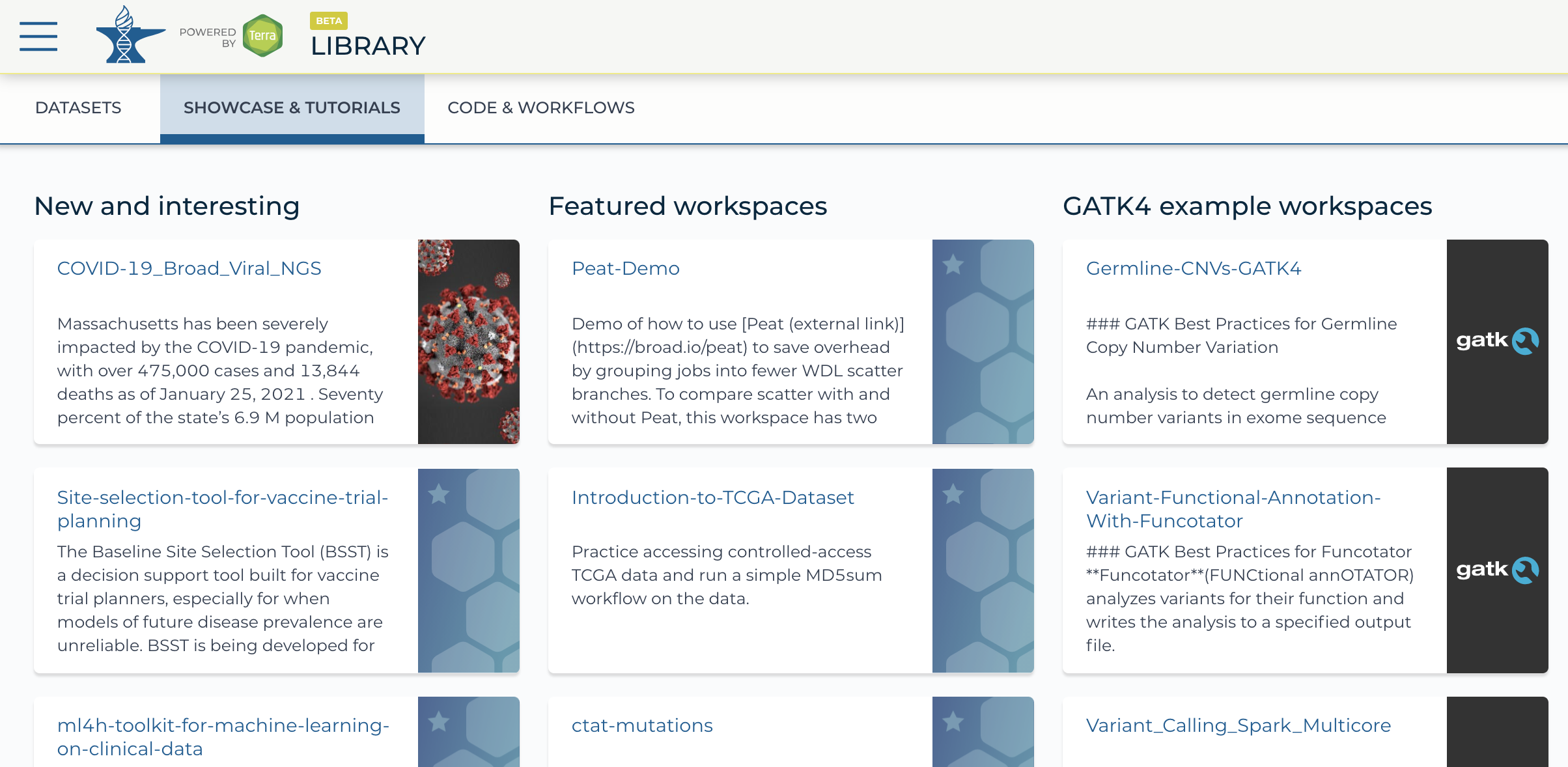Click star icon on Site-selection-tool card
This screenshot has width=1568, height=767.
pyautogui.click(x=439, y=494)
